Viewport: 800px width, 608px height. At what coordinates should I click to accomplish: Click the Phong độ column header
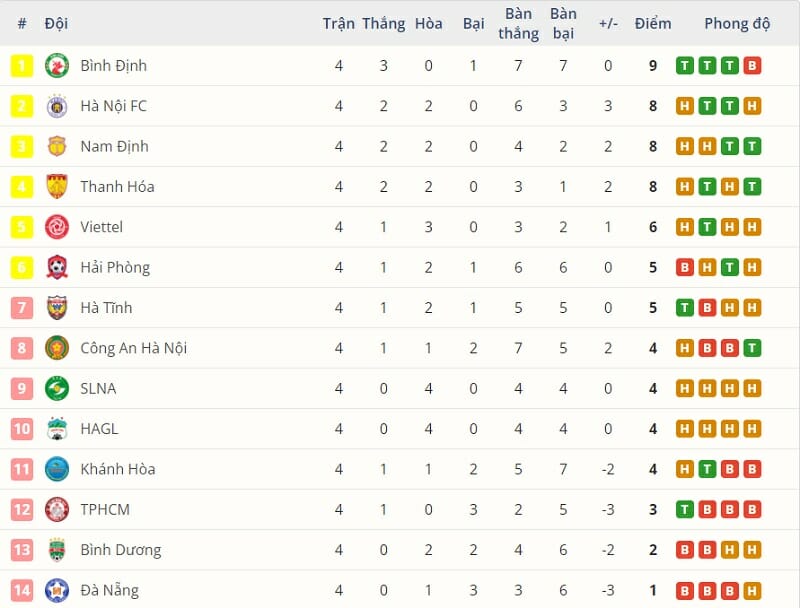click(x=737, y=23)
